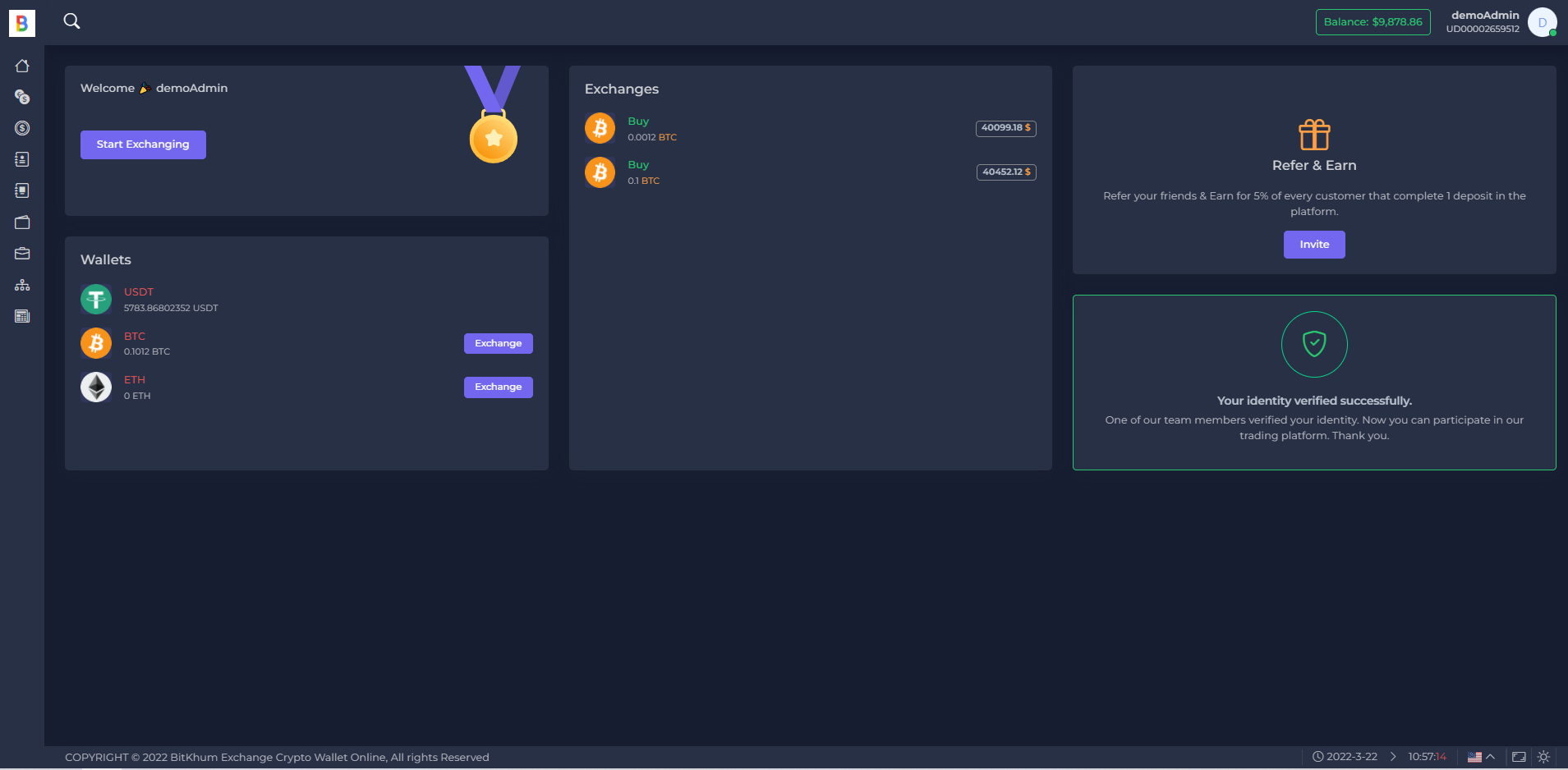
Task: Toggle fullscreen mode in footer
Action: (1519, 757)
